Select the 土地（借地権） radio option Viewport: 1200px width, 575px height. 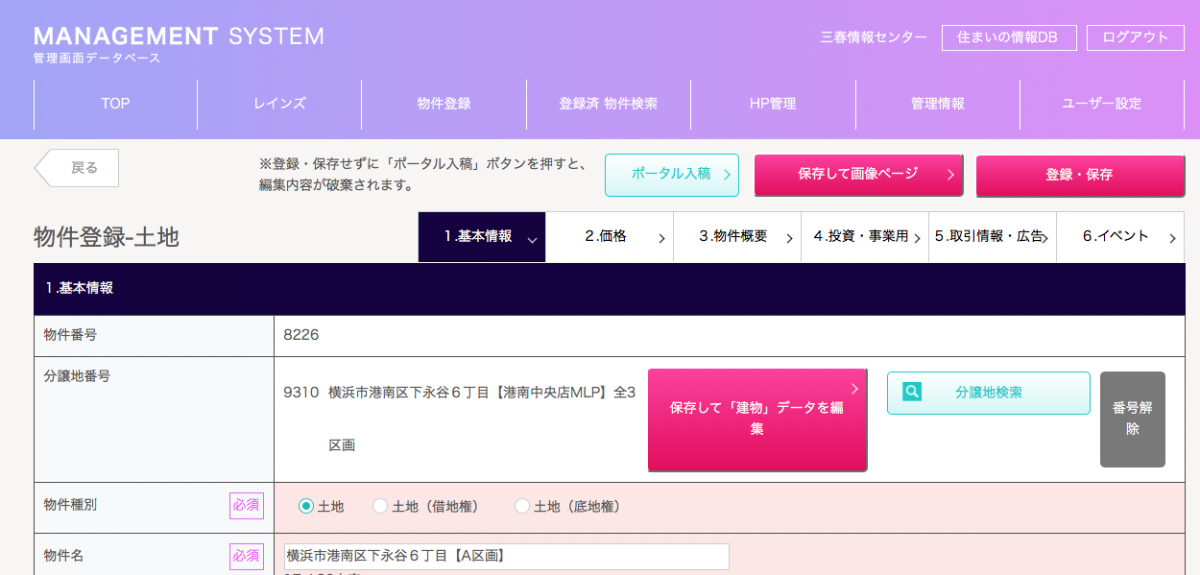380,507
